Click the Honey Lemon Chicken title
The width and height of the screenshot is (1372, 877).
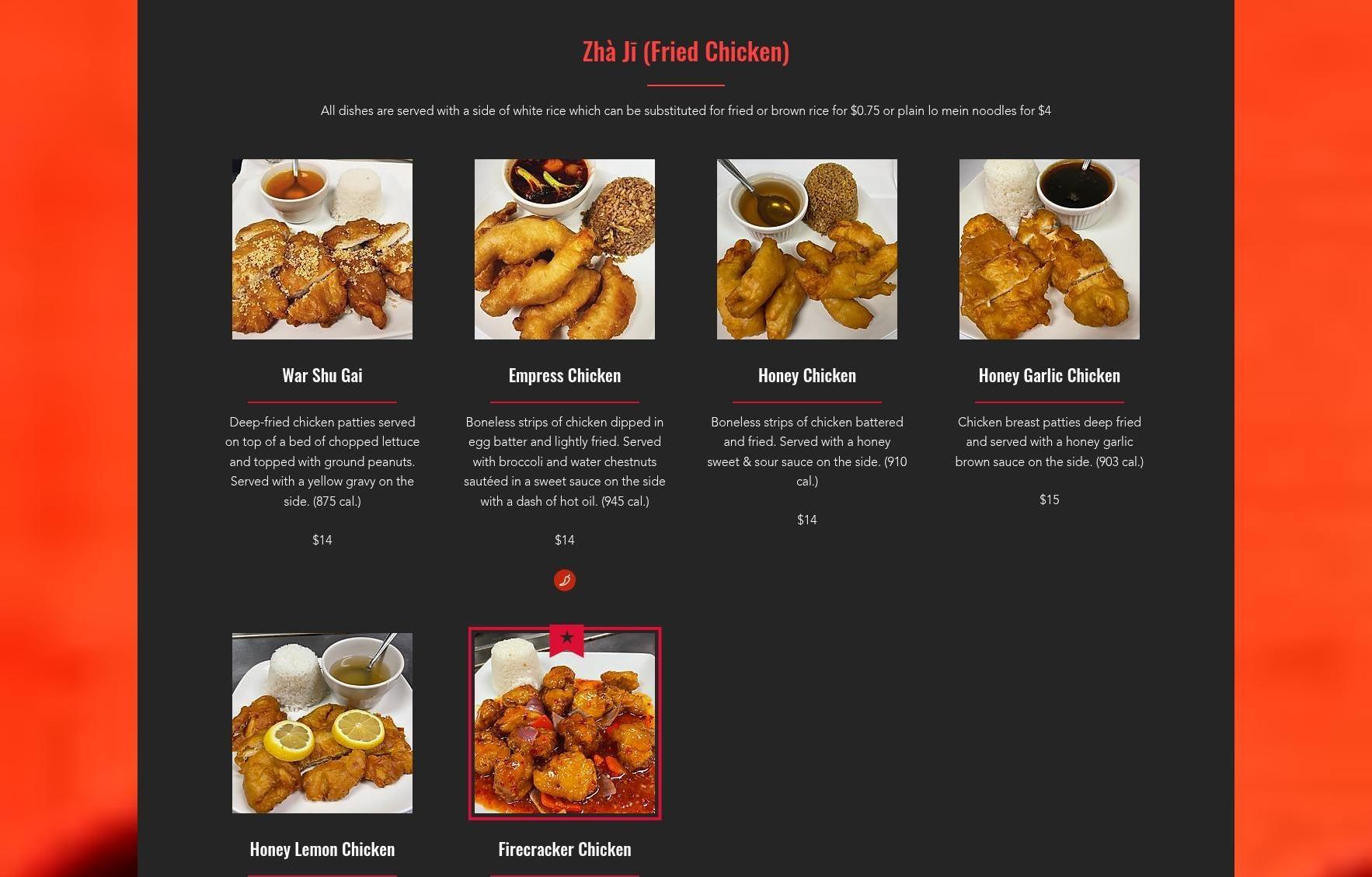pyautogui.click(x=322, y=849)
